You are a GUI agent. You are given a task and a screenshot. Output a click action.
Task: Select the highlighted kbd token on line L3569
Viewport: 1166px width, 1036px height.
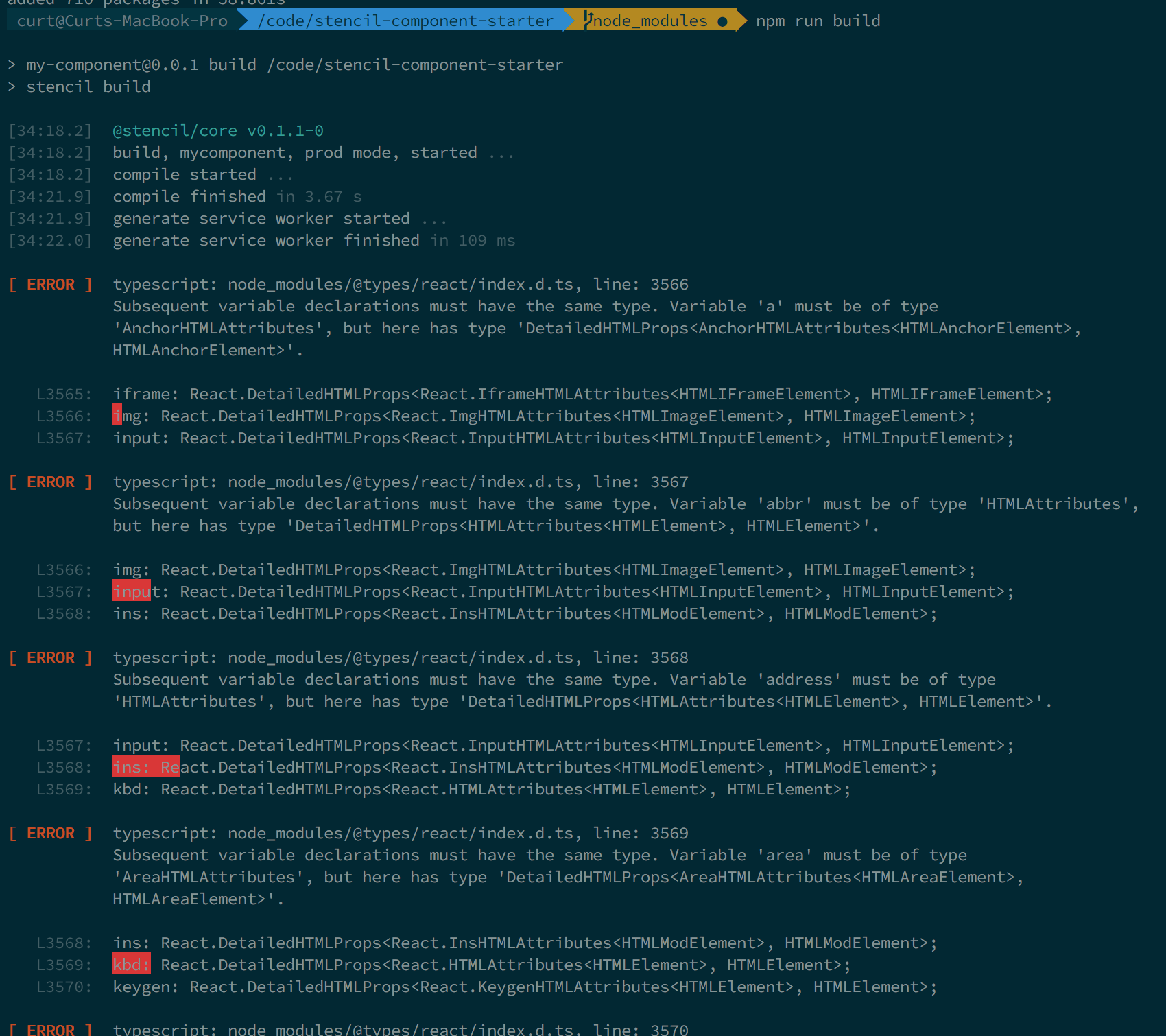pos(131,965)
